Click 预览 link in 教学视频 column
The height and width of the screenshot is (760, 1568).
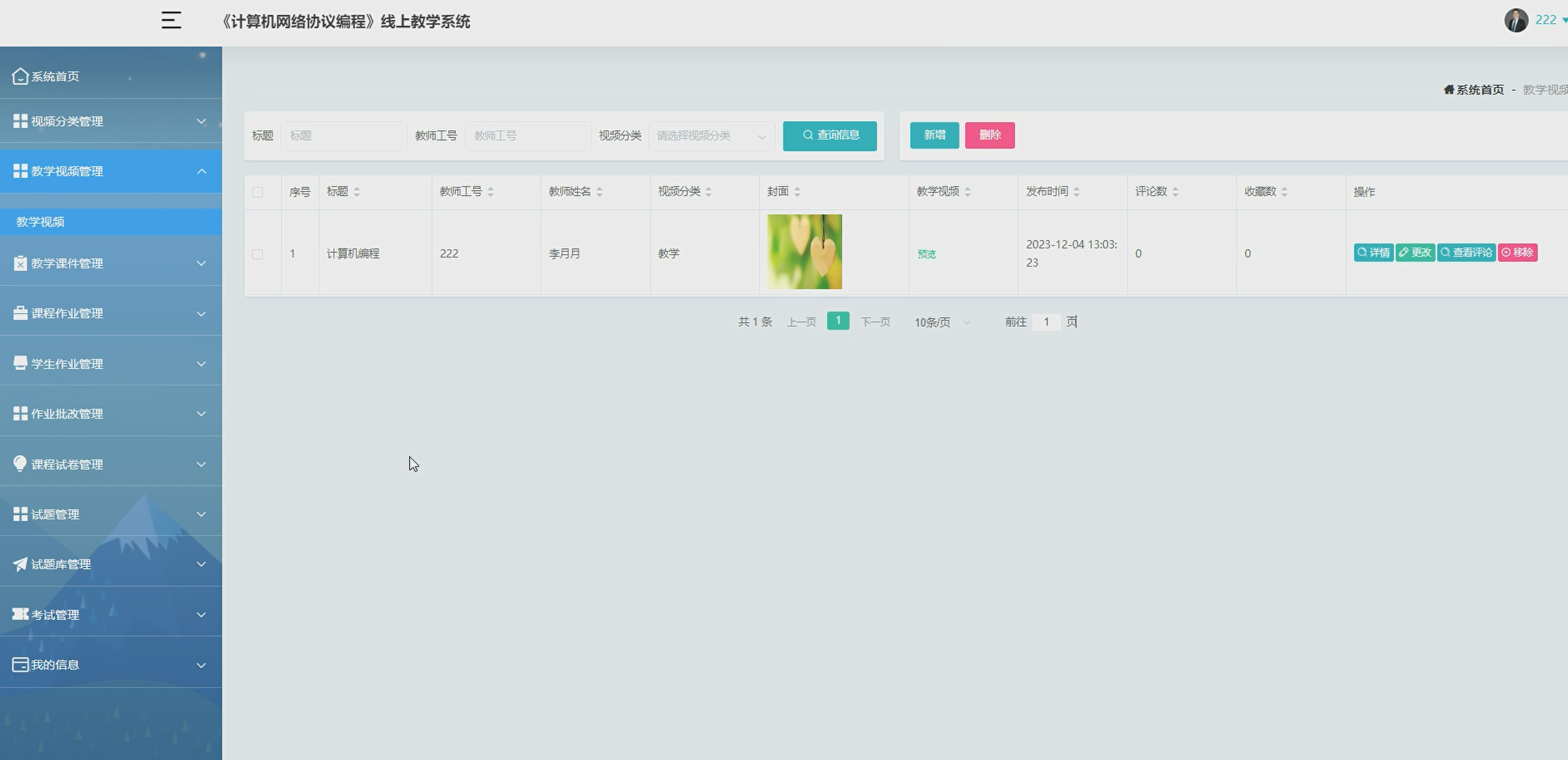point(926,254)
